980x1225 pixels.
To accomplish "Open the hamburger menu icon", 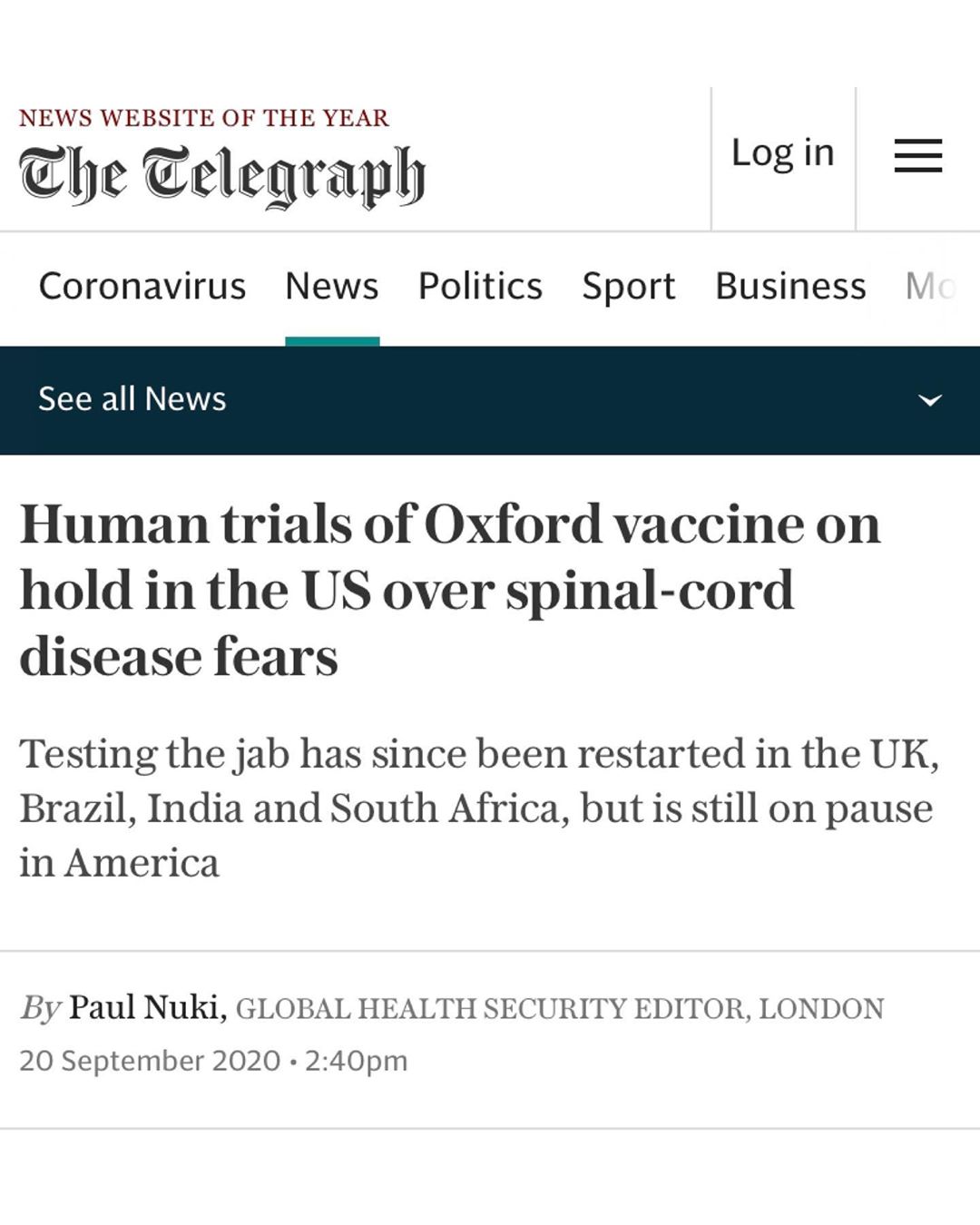I will click(917, 156).
